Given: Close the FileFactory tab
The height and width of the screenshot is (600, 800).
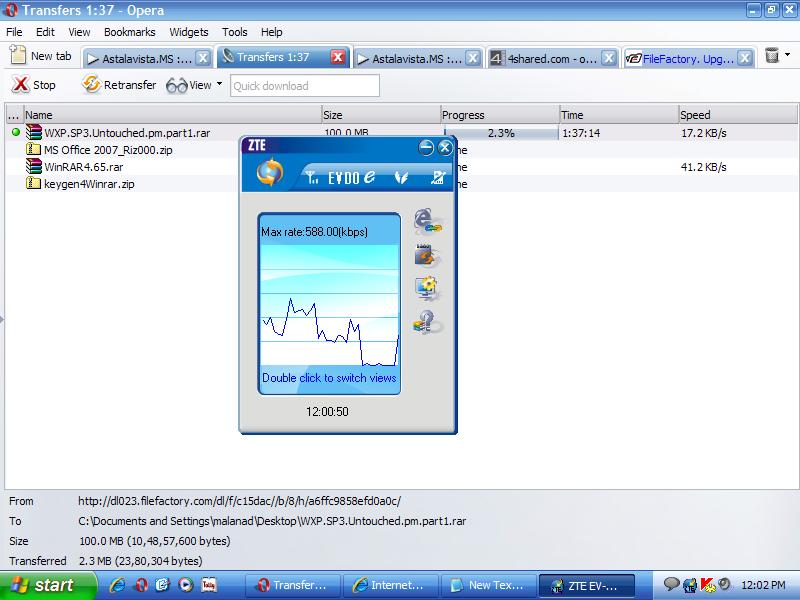Looking at the screenshot, I should point(745,58).
